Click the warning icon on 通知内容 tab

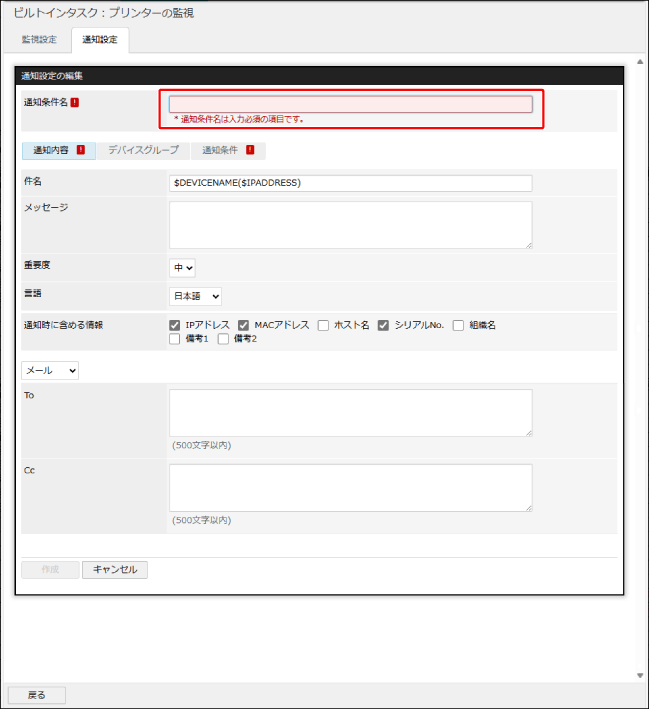[x=80, y=150]
